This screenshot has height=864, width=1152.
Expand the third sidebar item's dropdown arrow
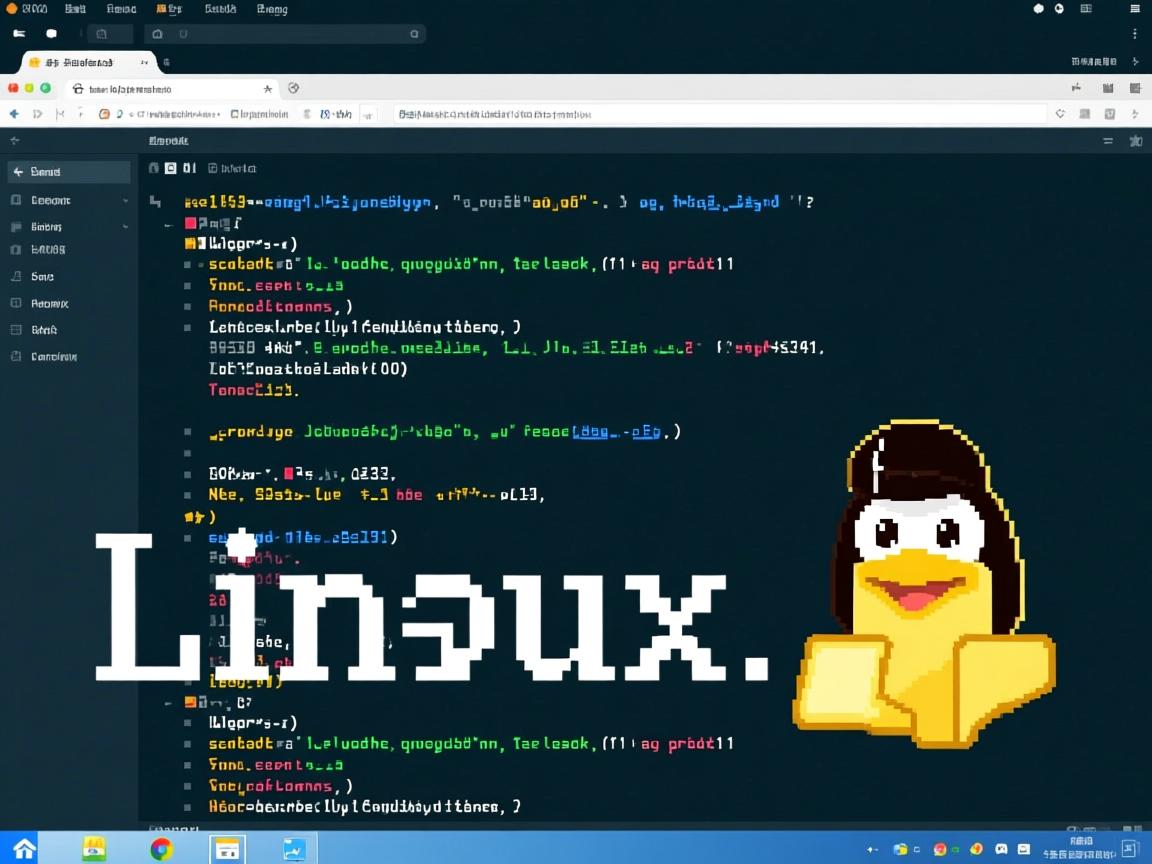[124, 226]
